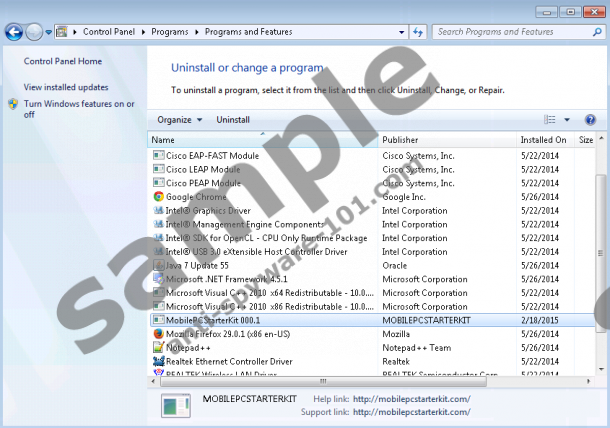Click the Uninstall toolbar button

[x=233, y=120]
